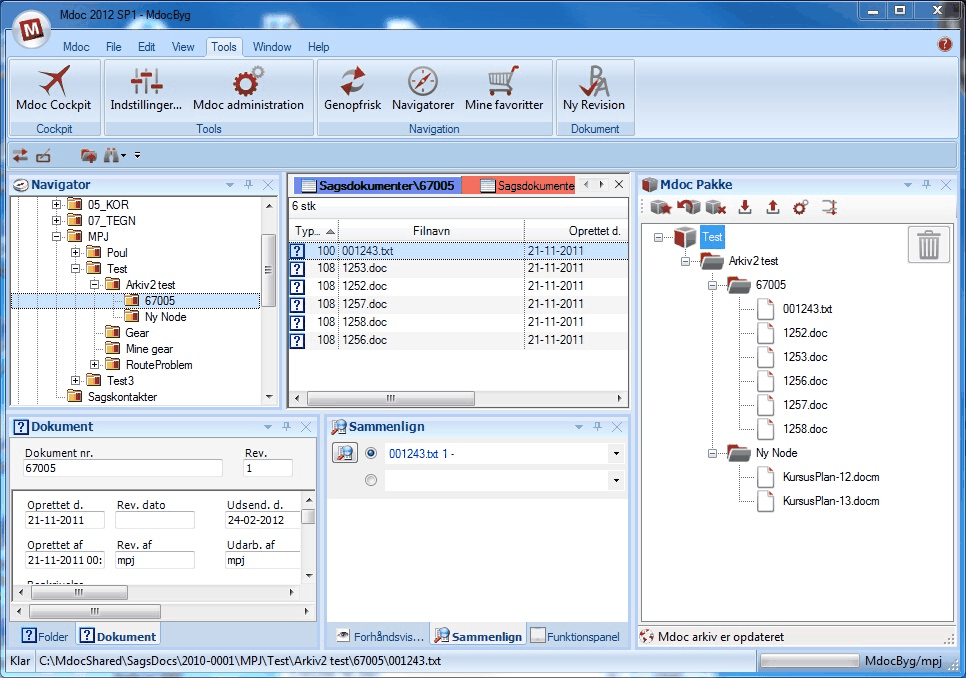966x678 pixels.
Task: Select the Sagskontakter folder in Navigator
Action: tap(122, 397)
